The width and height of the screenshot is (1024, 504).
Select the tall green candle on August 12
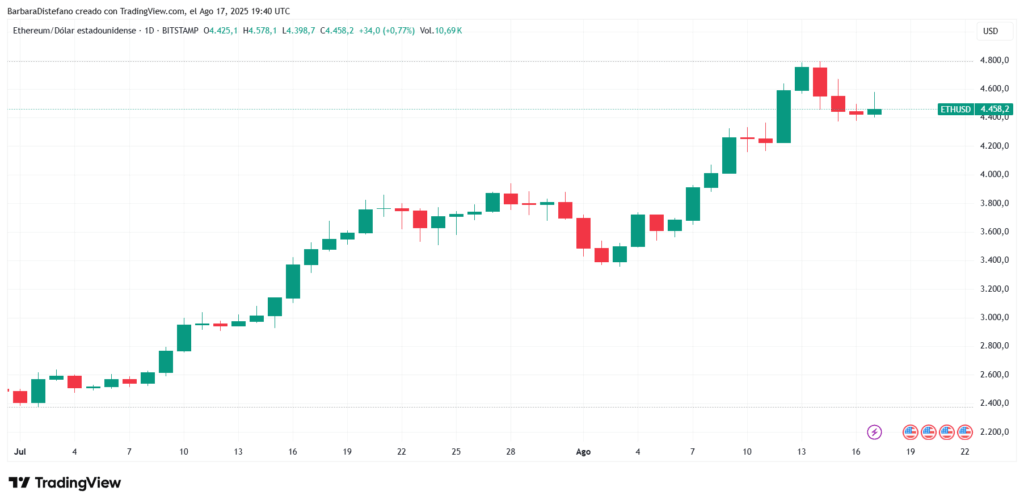(784, 116)
